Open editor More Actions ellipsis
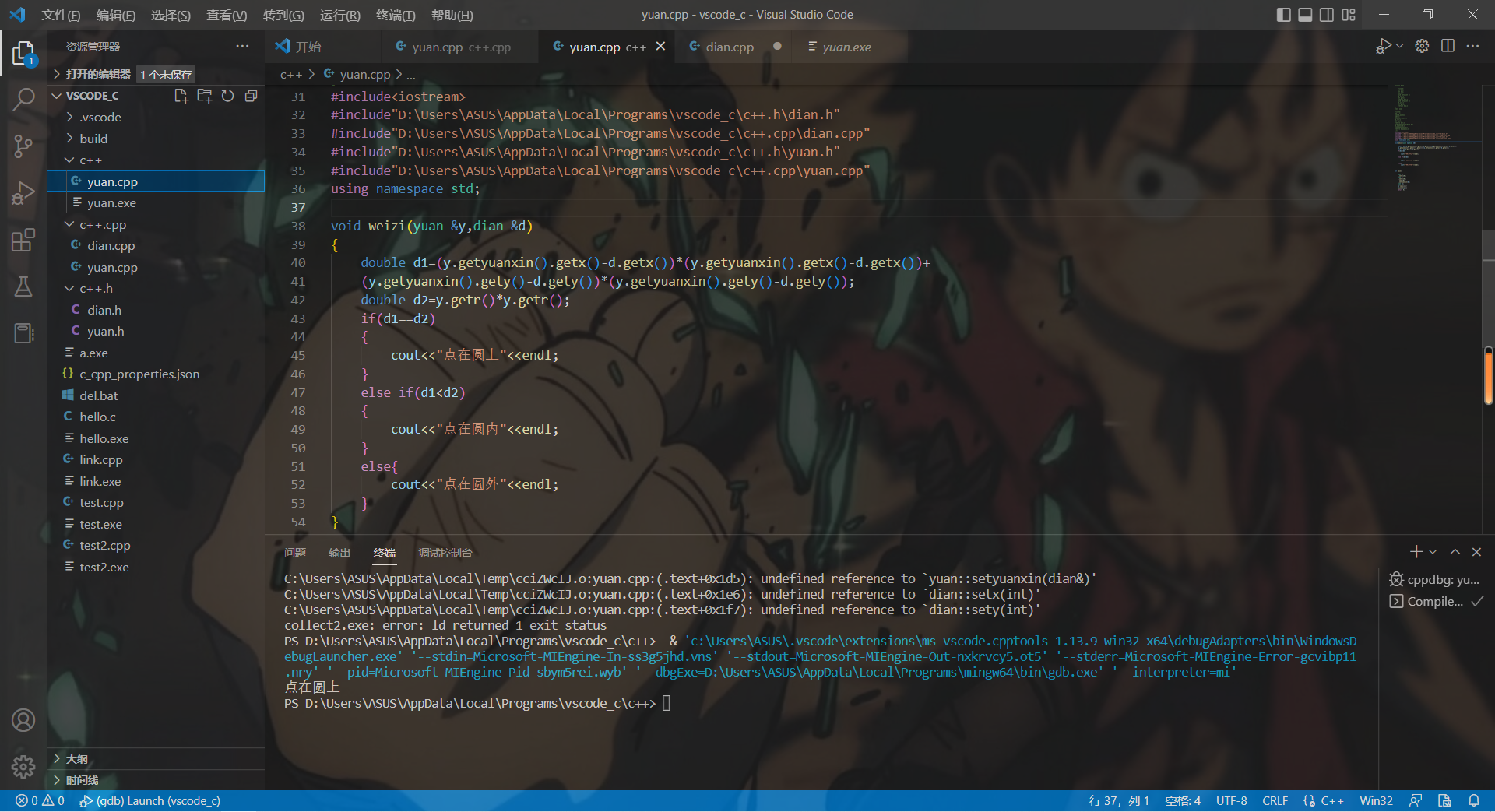Image resolution: width=1495 pixels, height=812 pixels. [x=1472, y=46]
